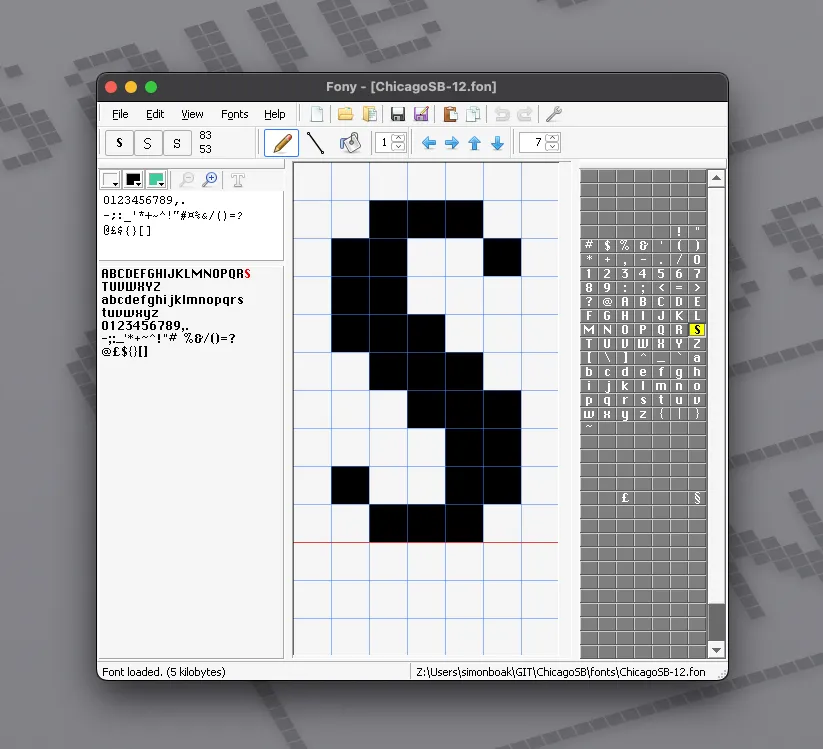Open the Fonts menu
The image size is (823, 749).
(234, 114)
